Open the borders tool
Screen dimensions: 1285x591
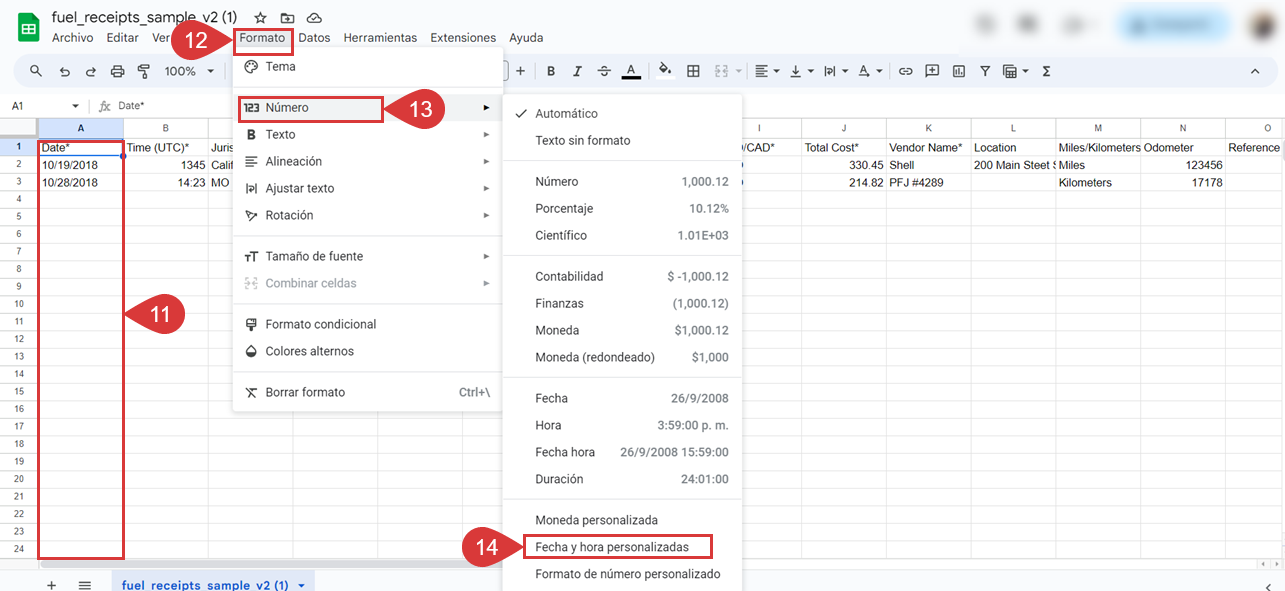(693, 71)
